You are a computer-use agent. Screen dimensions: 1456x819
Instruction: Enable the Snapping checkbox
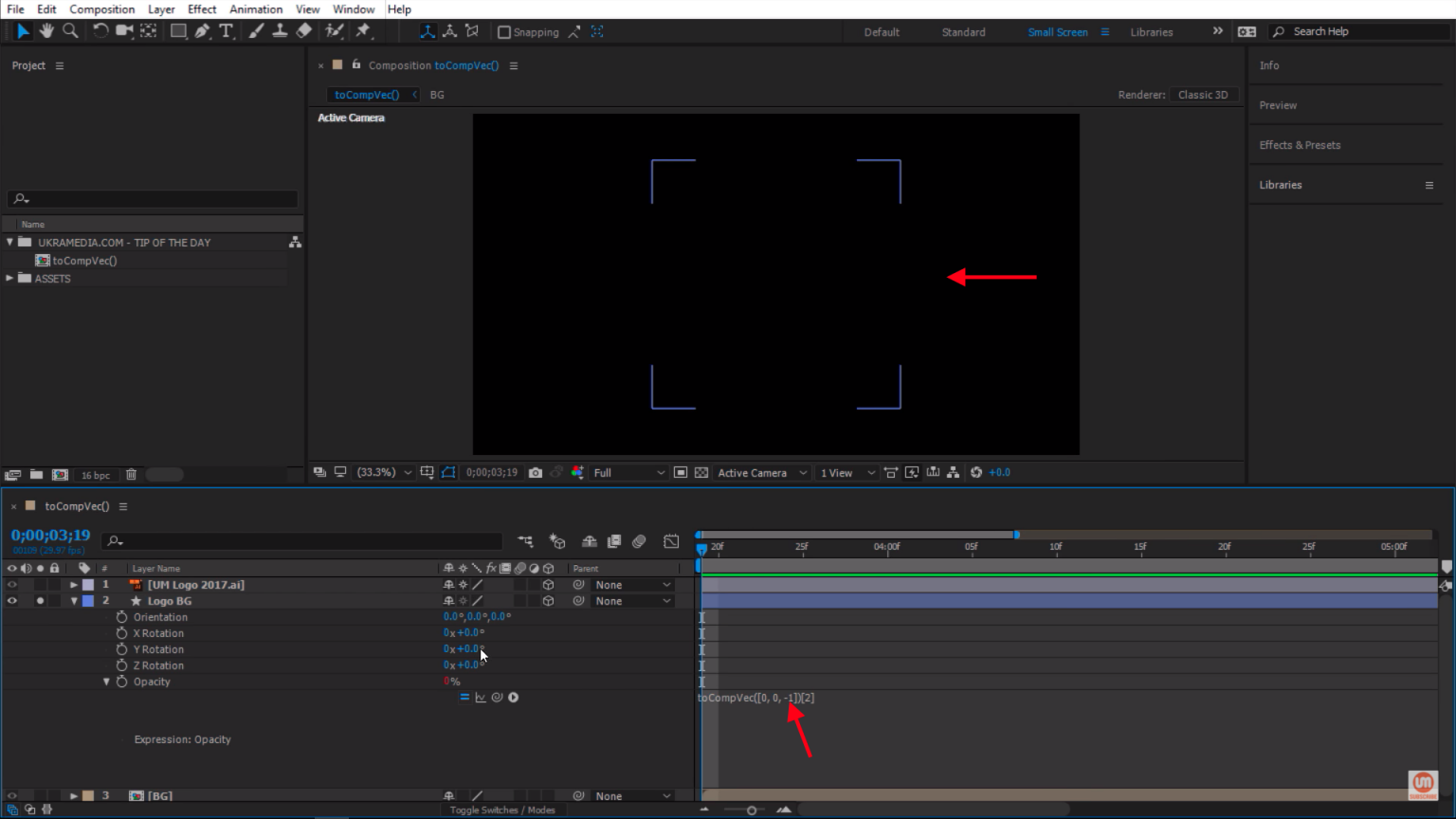click(x=504, y=32)
